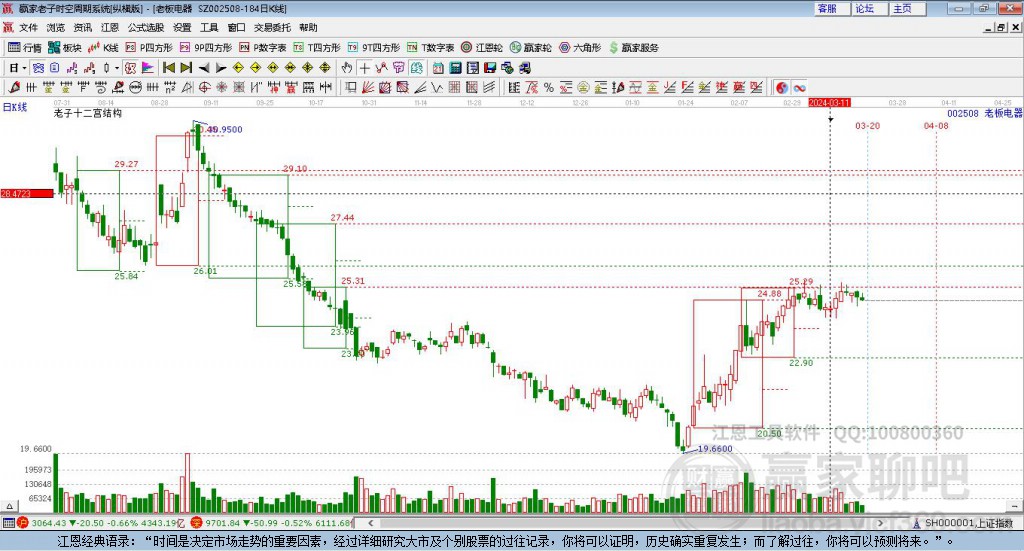The image size is (1024, 551).
Task: Open the 交易委托 menu
Action: 272,27
